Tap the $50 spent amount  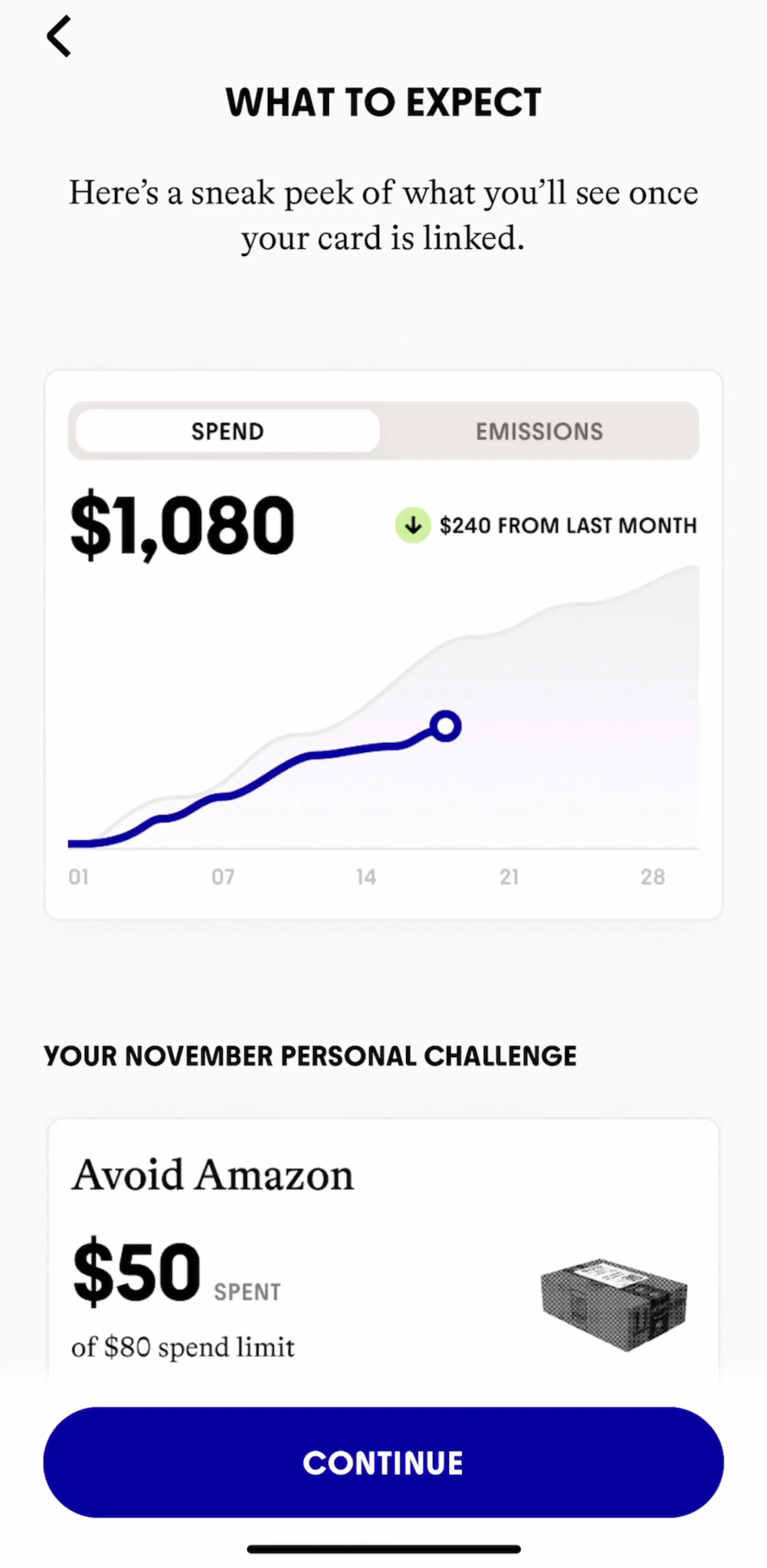pyautogui.click(x=137, y=1271)
